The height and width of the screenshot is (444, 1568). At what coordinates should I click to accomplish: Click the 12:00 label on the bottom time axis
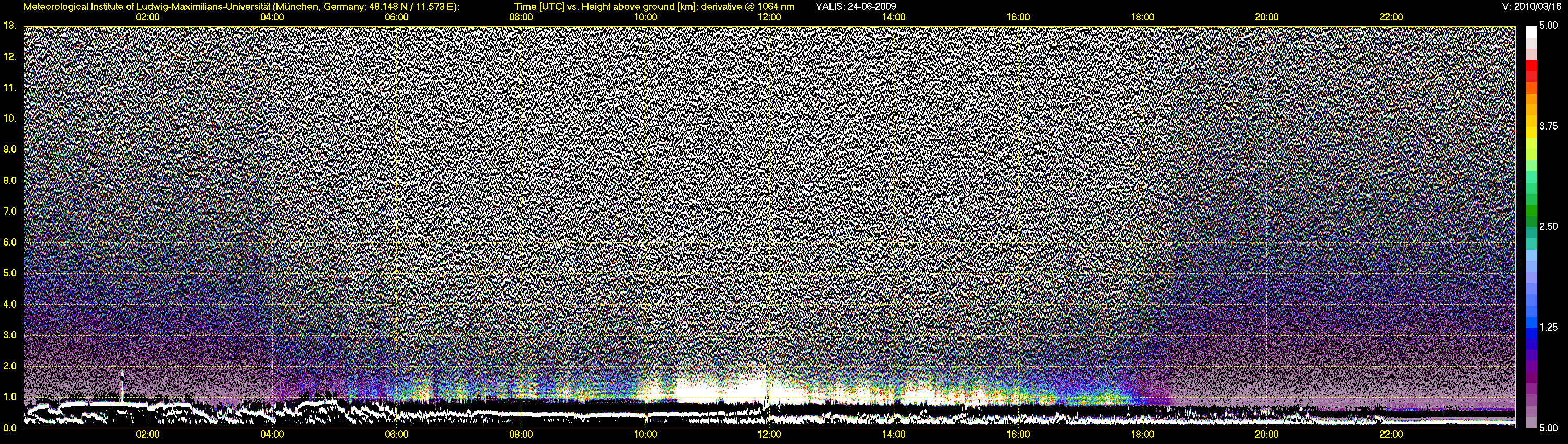coord(769,434)
